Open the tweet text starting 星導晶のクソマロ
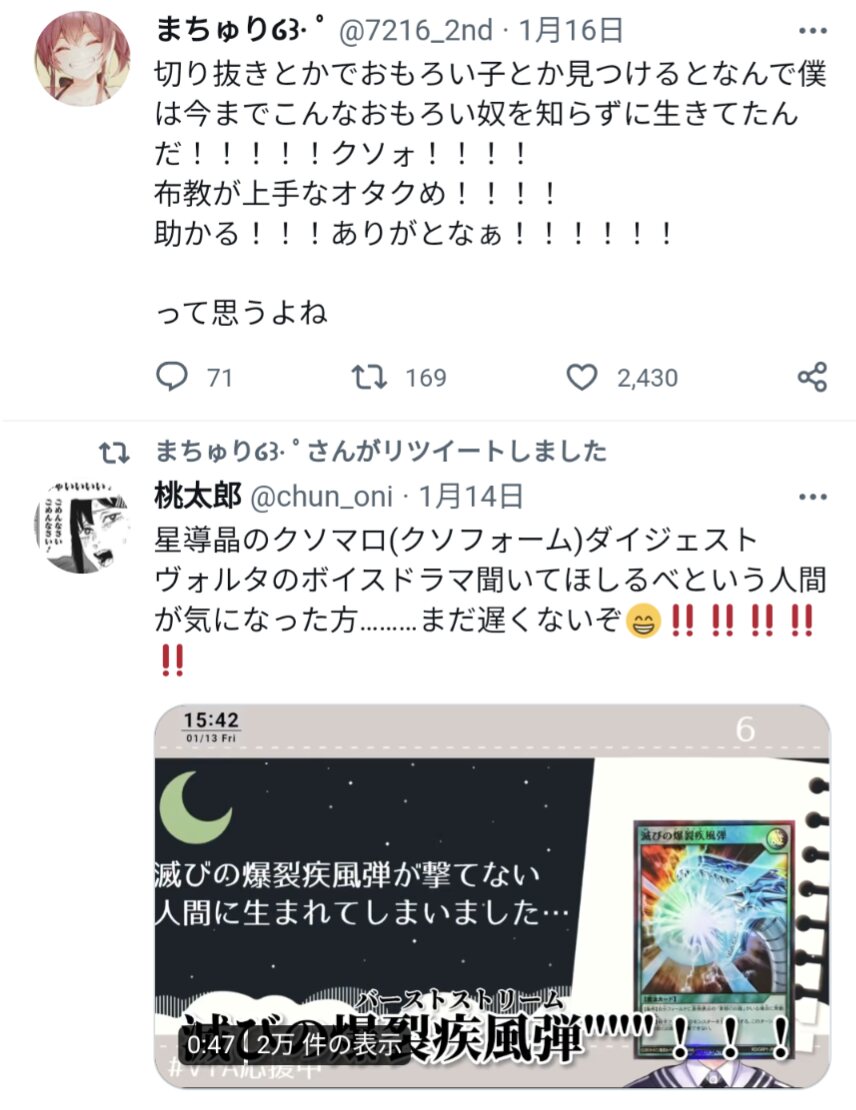Viewport: 856px width, 1110px height. click(490, 600)
